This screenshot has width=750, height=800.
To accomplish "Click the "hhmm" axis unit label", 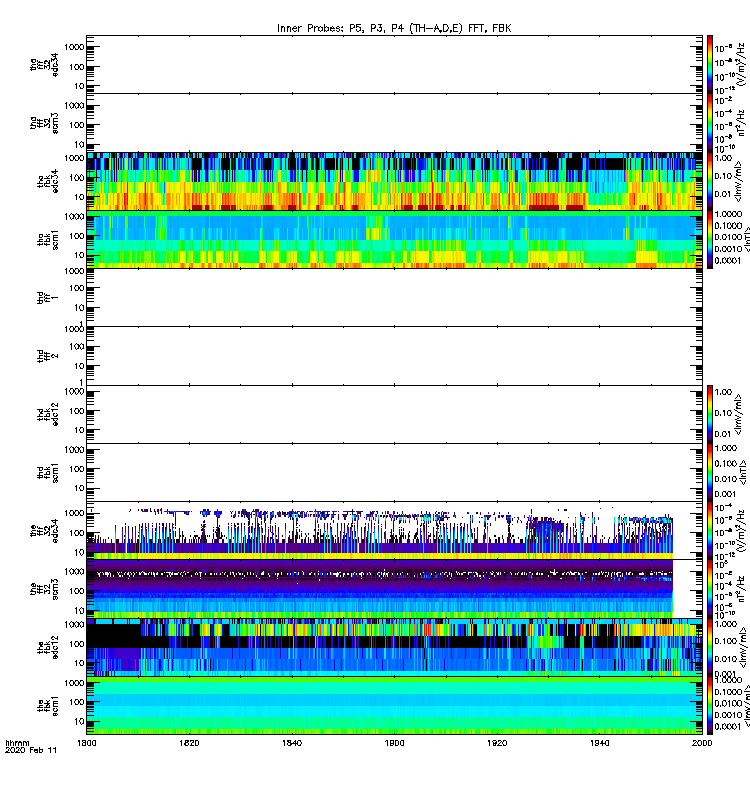I will click(17, 743).
